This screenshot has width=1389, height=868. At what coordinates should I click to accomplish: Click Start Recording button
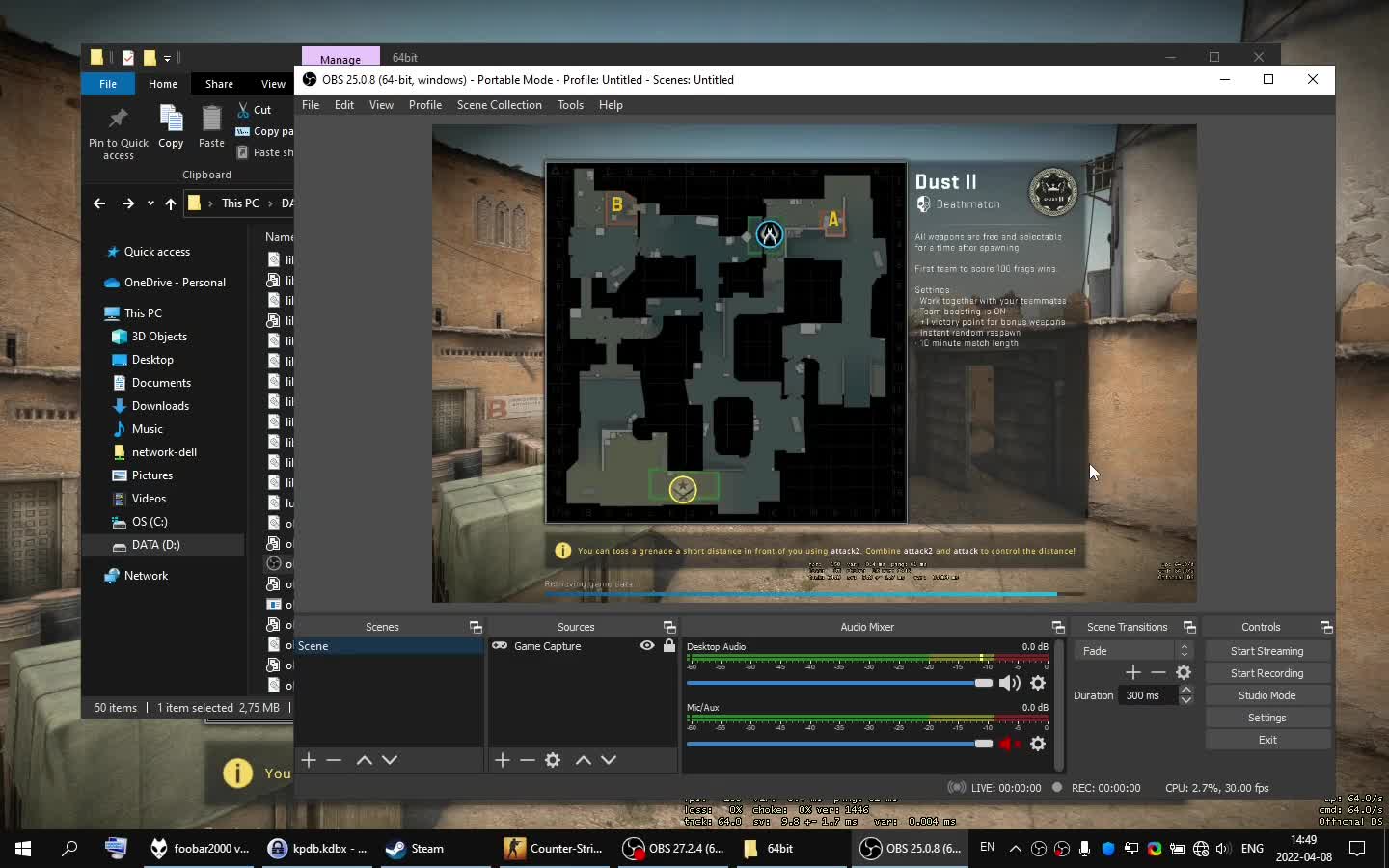click(x=1267, y=673)
